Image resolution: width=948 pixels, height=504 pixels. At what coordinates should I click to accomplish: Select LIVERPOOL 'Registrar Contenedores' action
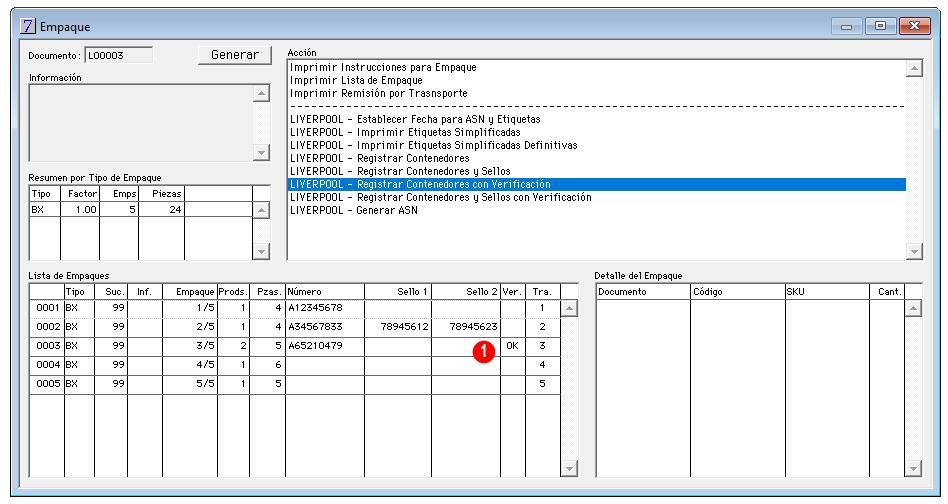(596, 158)
